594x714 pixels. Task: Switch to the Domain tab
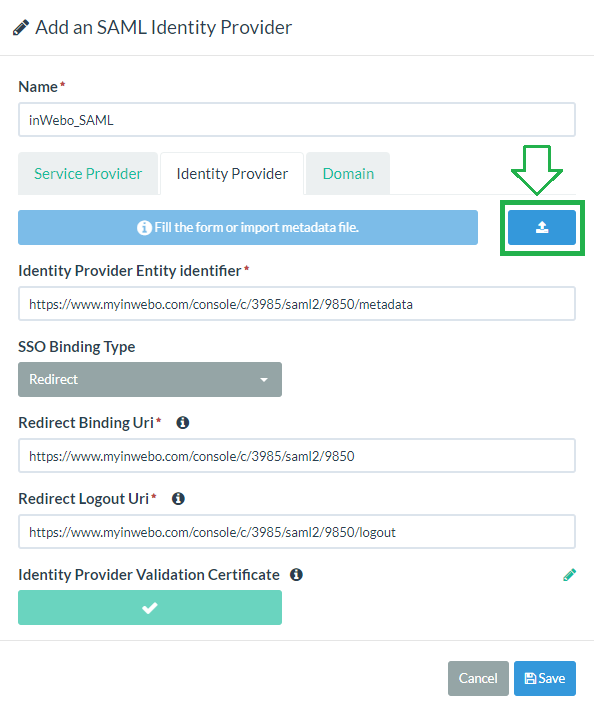(348, 173)
